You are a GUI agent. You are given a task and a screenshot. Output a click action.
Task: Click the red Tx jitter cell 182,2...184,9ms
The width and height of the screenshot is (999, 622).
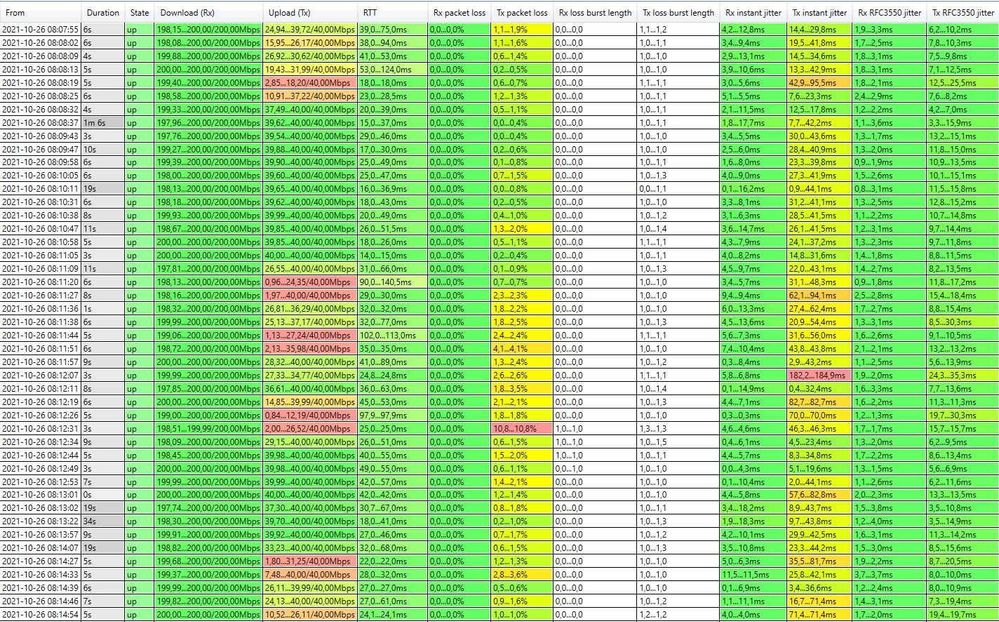click(x=819, y=375)
